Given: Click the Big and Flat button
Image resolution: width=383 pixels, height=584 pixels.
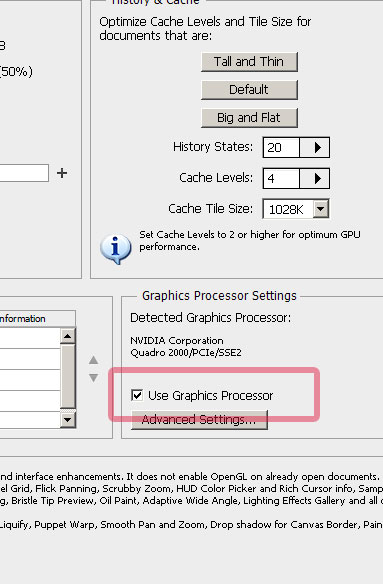Looking at the screenshot, I should 249,118.
